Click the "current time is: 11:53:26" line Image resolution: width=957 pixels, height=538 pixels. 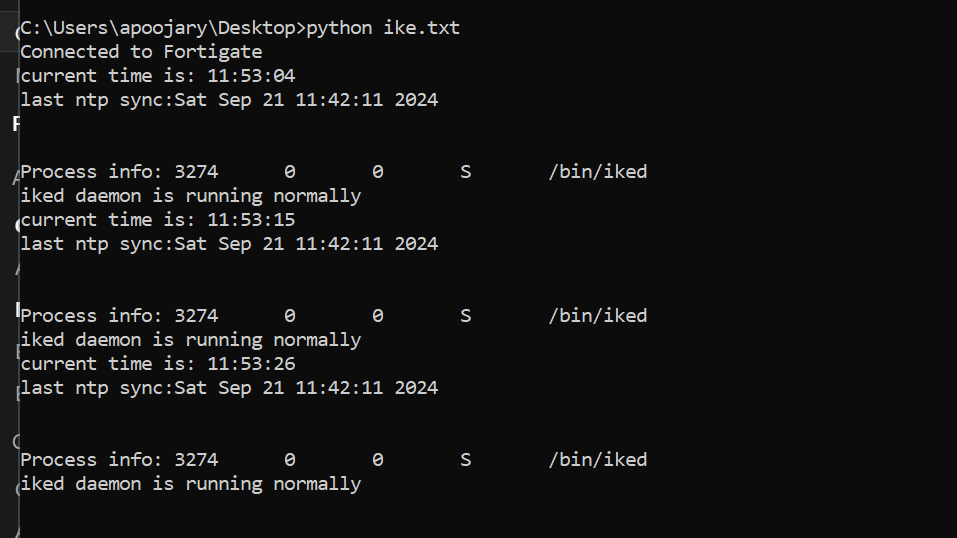[158, 364]
